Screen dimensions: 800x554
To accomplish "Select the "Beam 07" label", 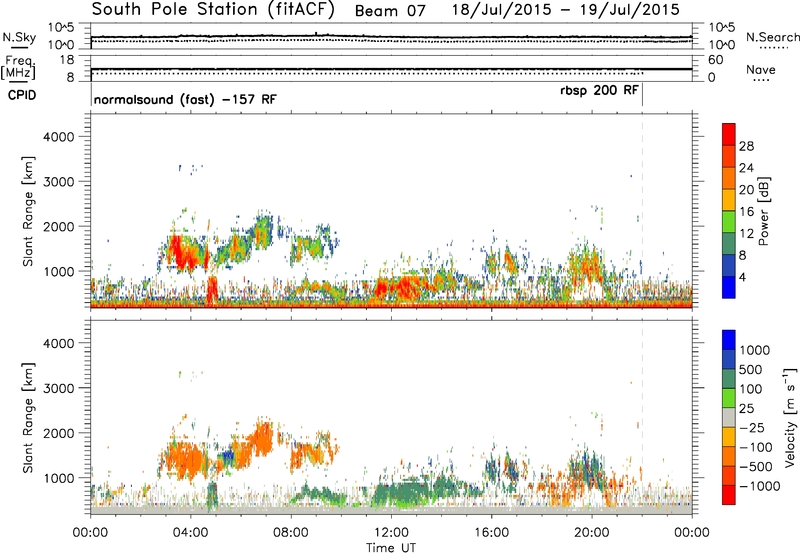I will (x=390, y=11).
